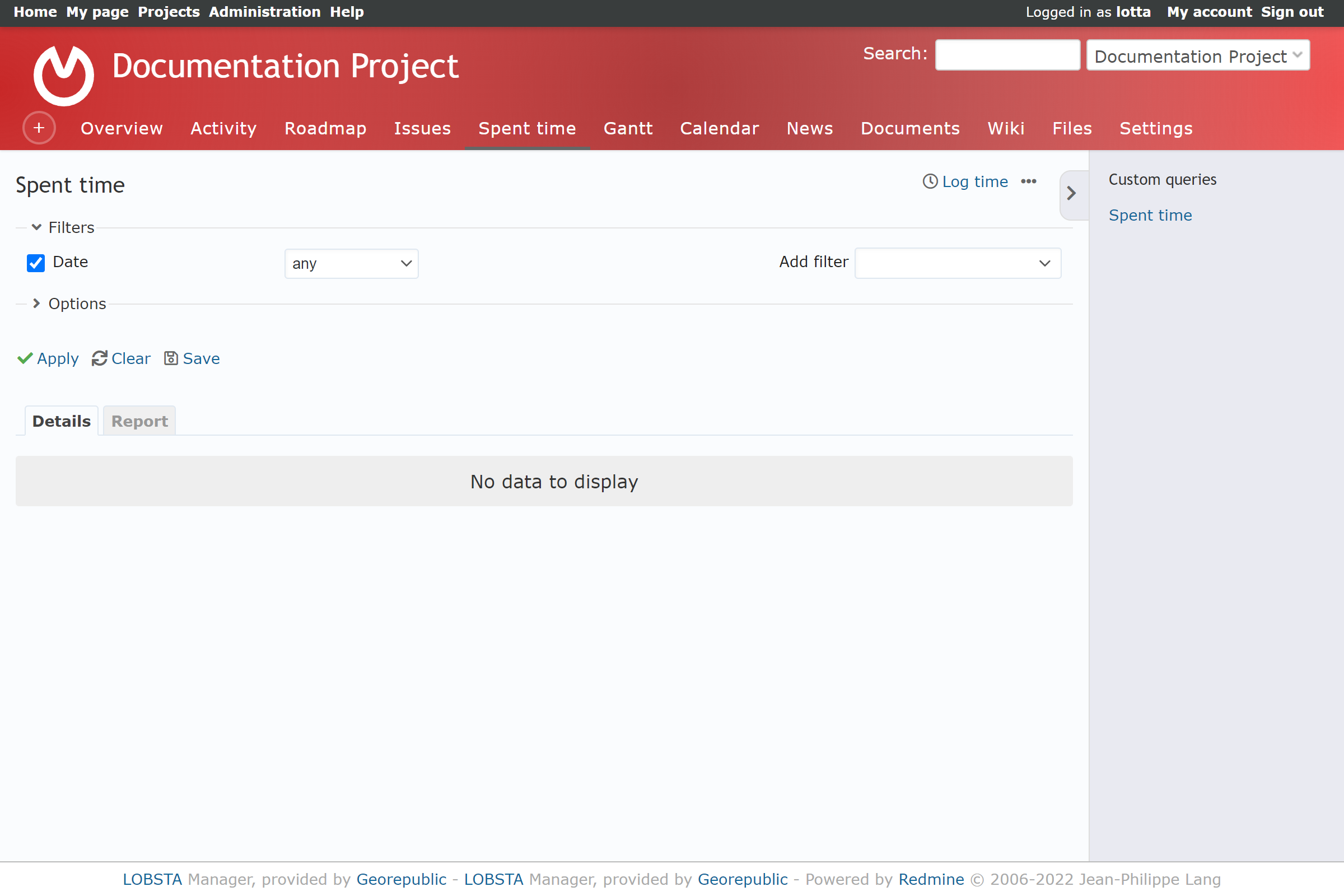Click Sign out
The image size is (1344, 896).
(x=1292, y=12)
